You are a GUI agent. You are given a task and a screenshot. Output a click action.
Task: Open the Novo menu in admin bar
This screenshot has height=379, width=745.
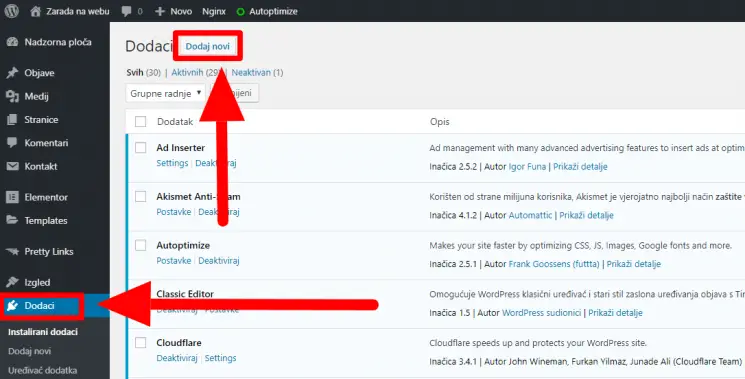click(173, 11)
